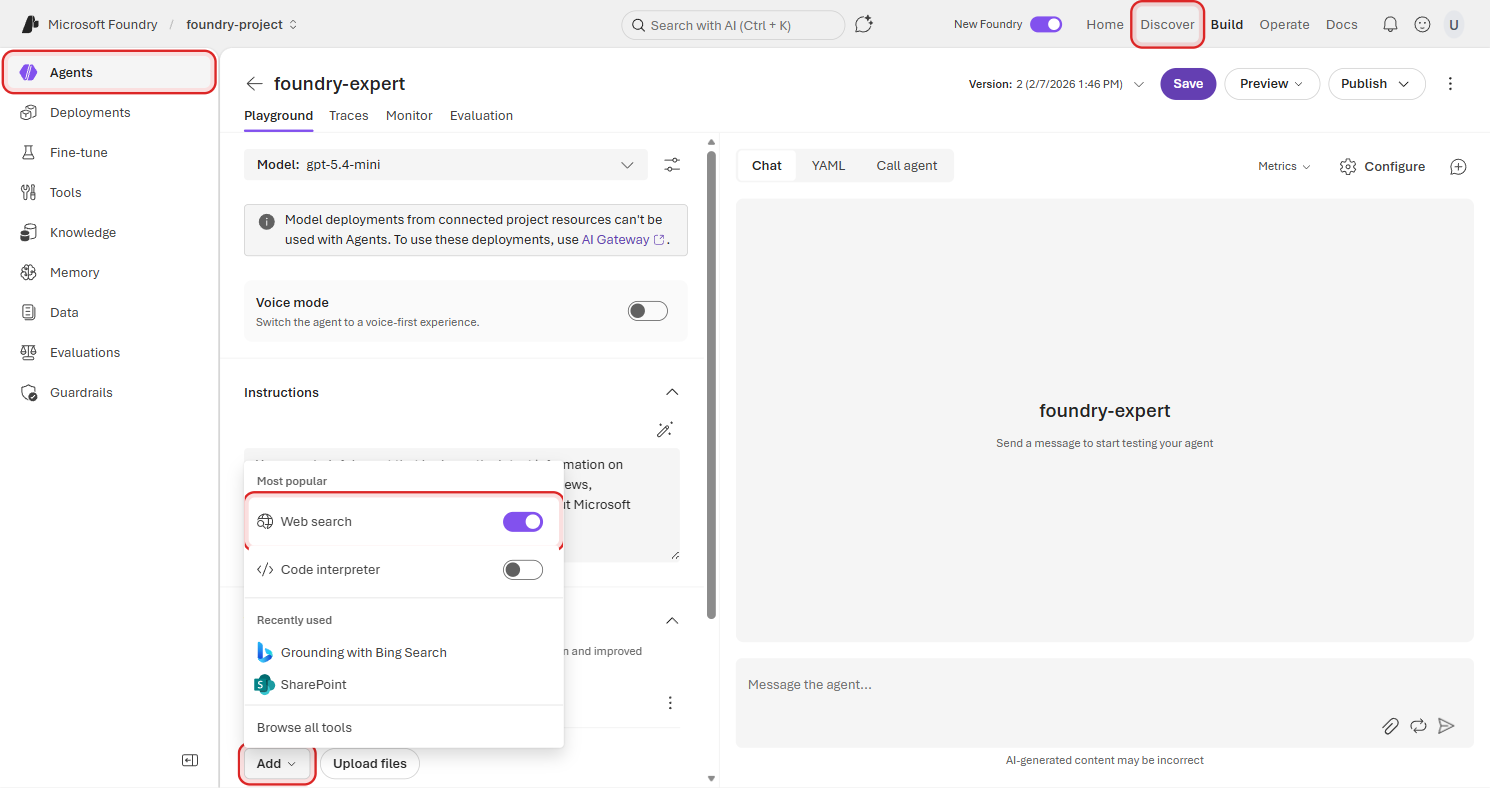
Task: Select Agents in the sidebar
Action: [110, 72]
